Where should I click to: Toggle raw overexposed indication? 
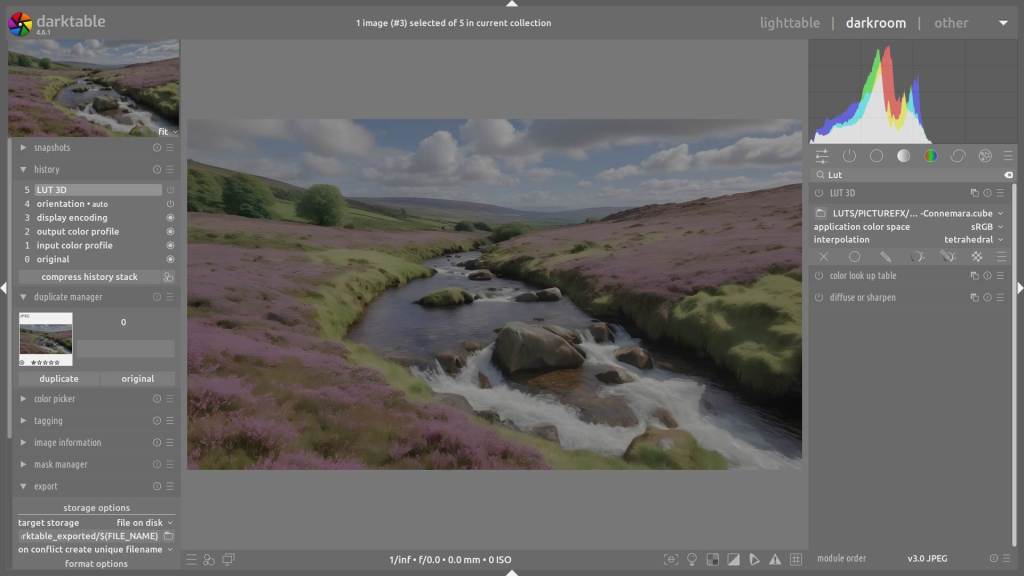[x=712, y=560]
